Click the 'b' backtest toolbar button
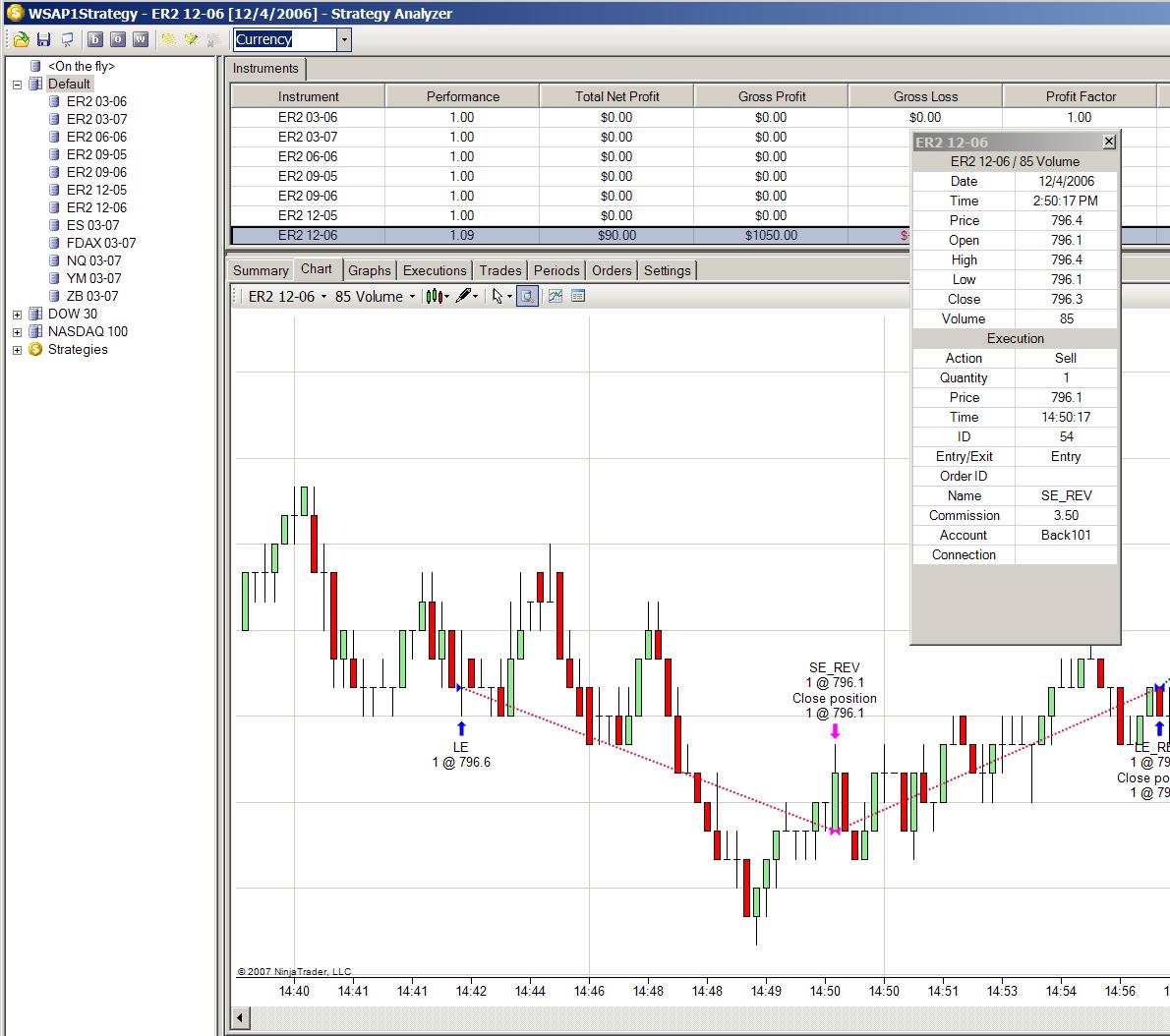 pos(94,39)
